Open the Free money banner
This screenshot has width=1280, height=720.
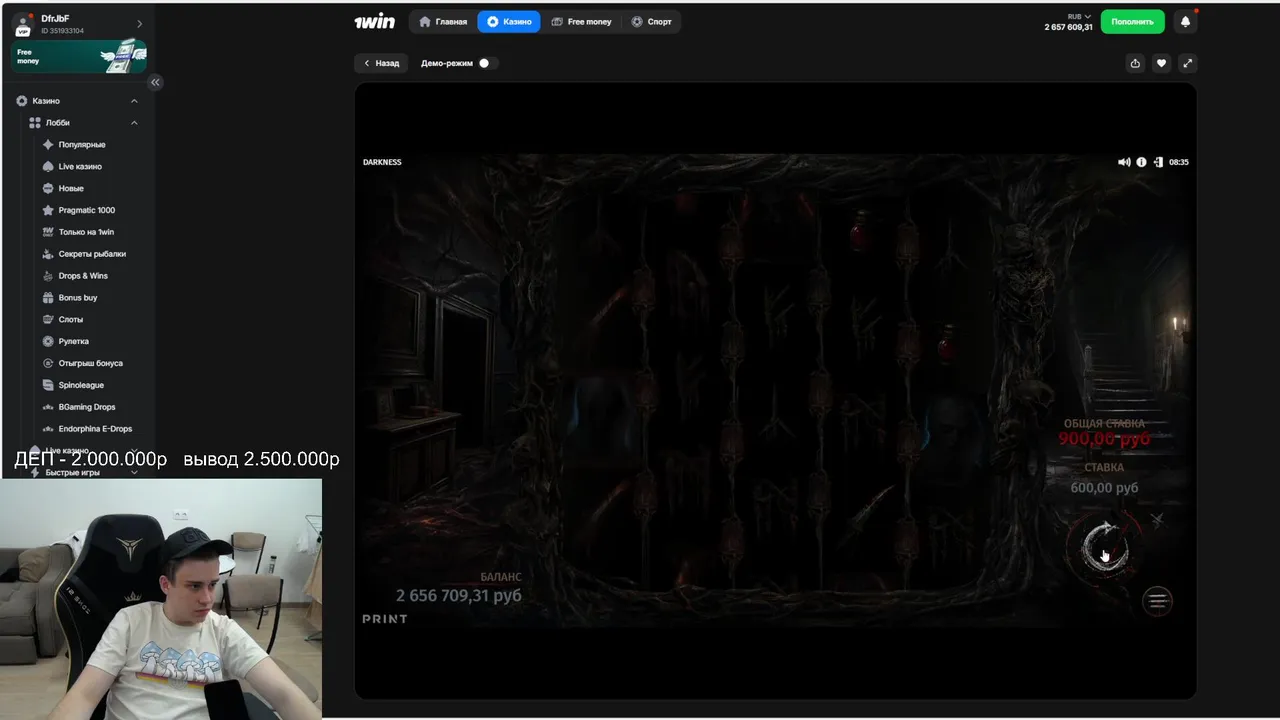point(79,56)
